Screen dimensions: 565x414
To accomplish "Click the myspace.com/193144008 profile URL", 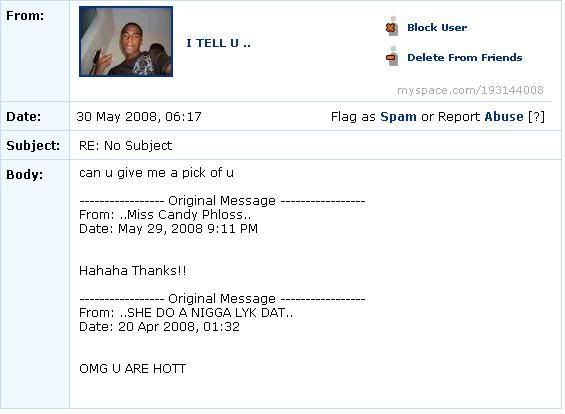I will click(x=470, y=90).
